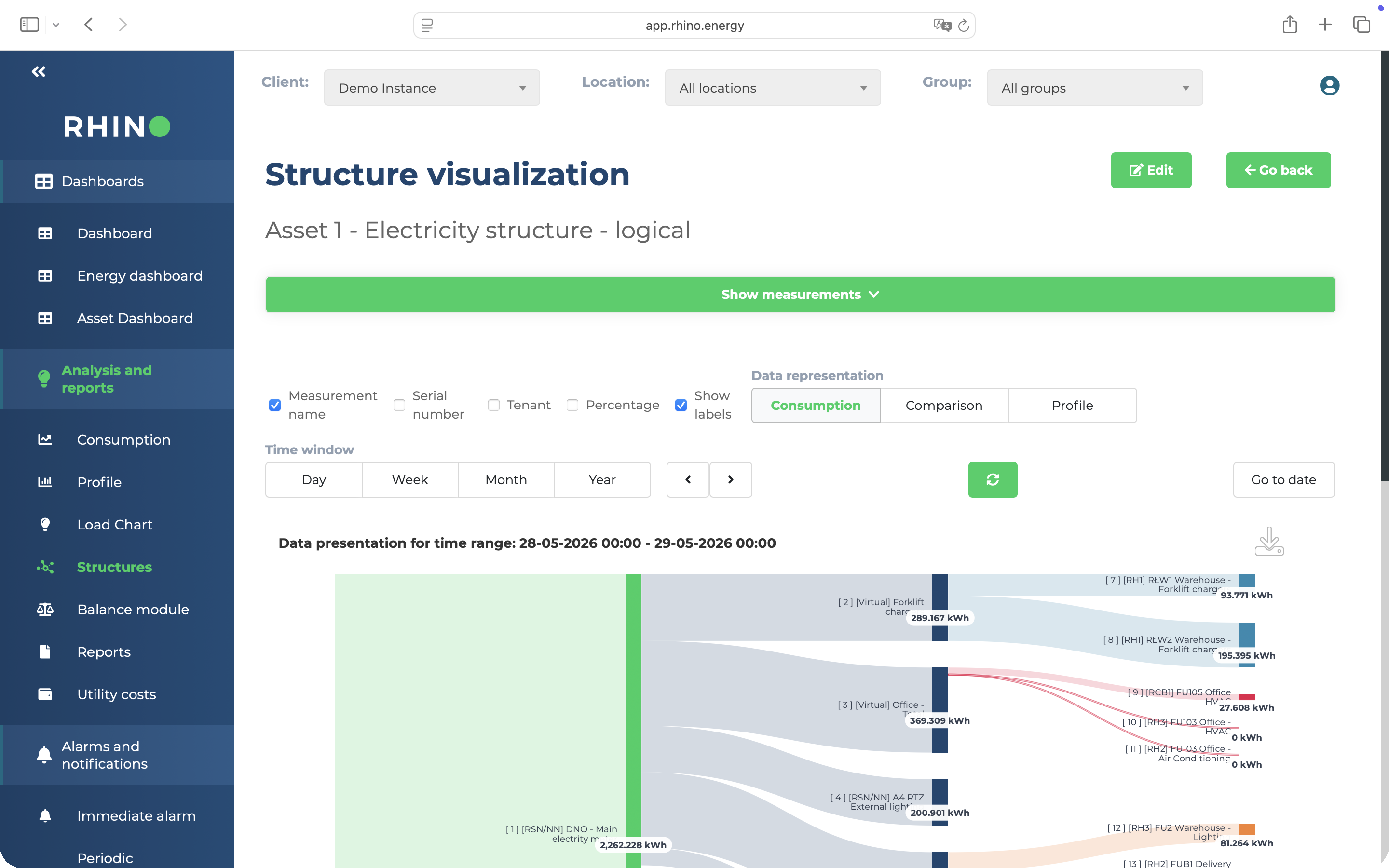
Task: Select Consumption data representation tab
Action: pyautogui.click(x=816, y=405)
